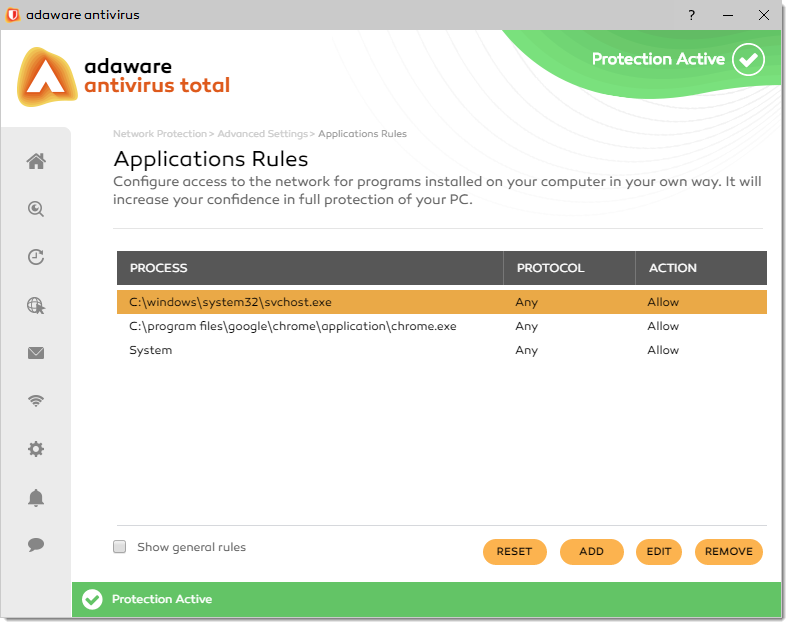Click the adaware title bar shield icon
Screen dimensions: 790x626
[x=13, y=15]
